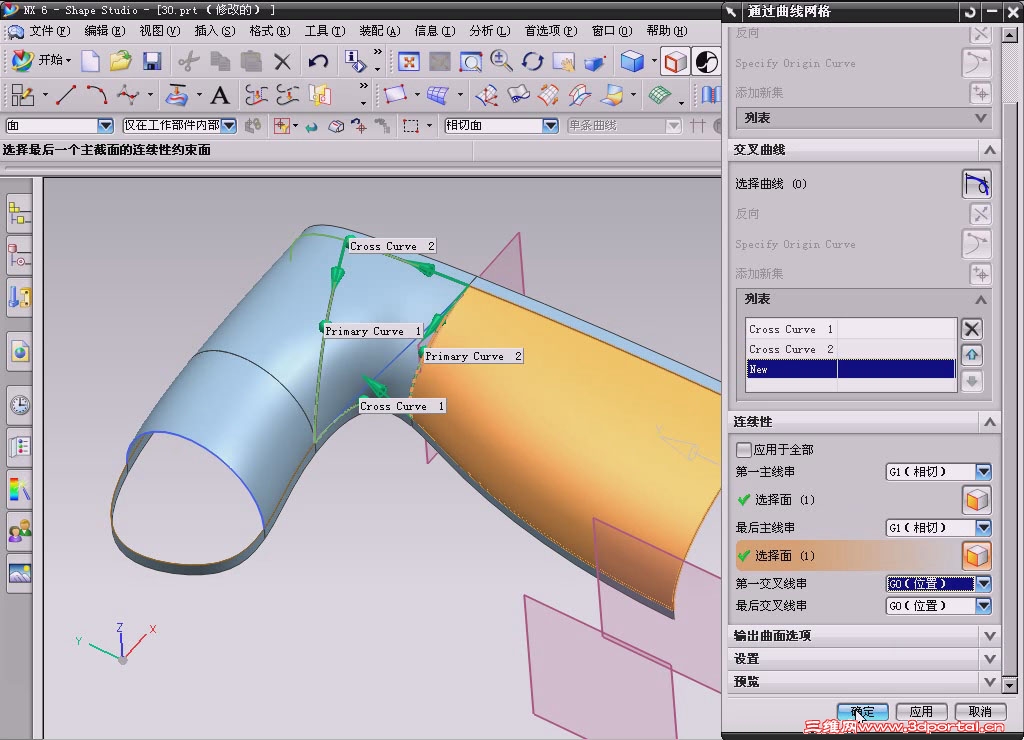Select the Cross Curve 1 list row
This screenshot has width=1024, height=740.
click(850, 329)
